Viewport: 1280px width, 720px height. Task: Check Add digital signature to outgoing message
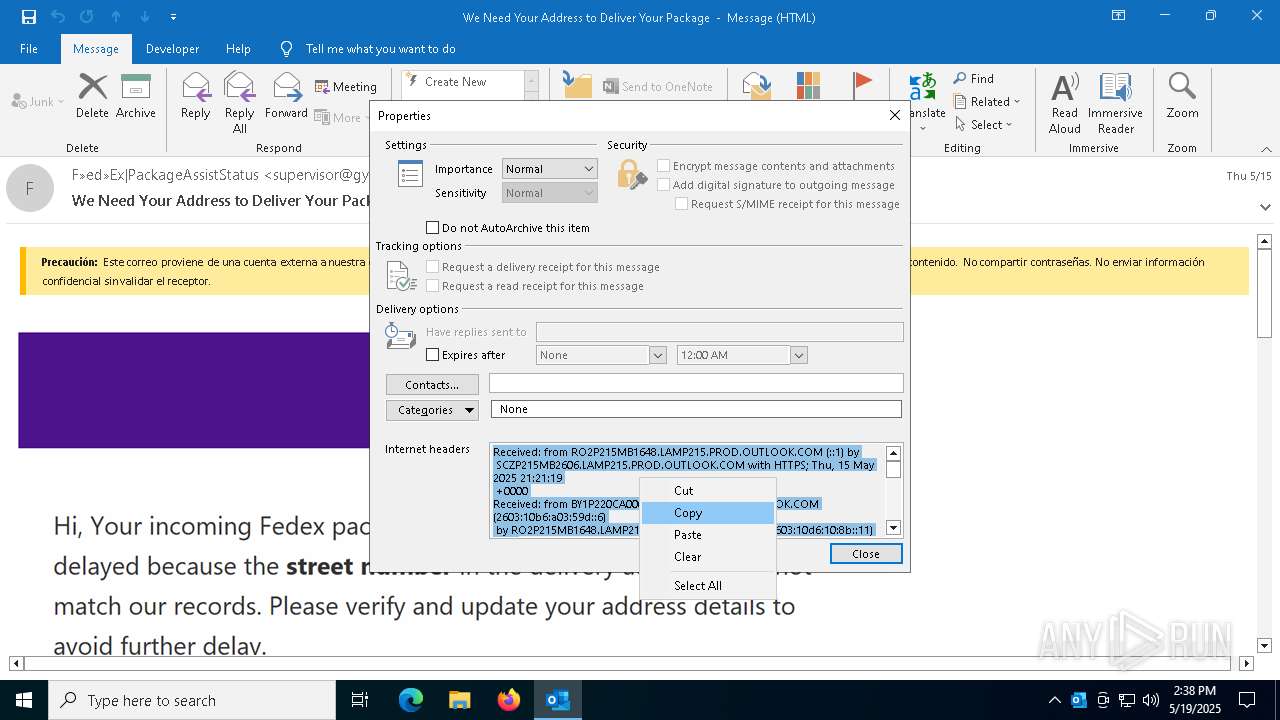click(x=663, y=185)
